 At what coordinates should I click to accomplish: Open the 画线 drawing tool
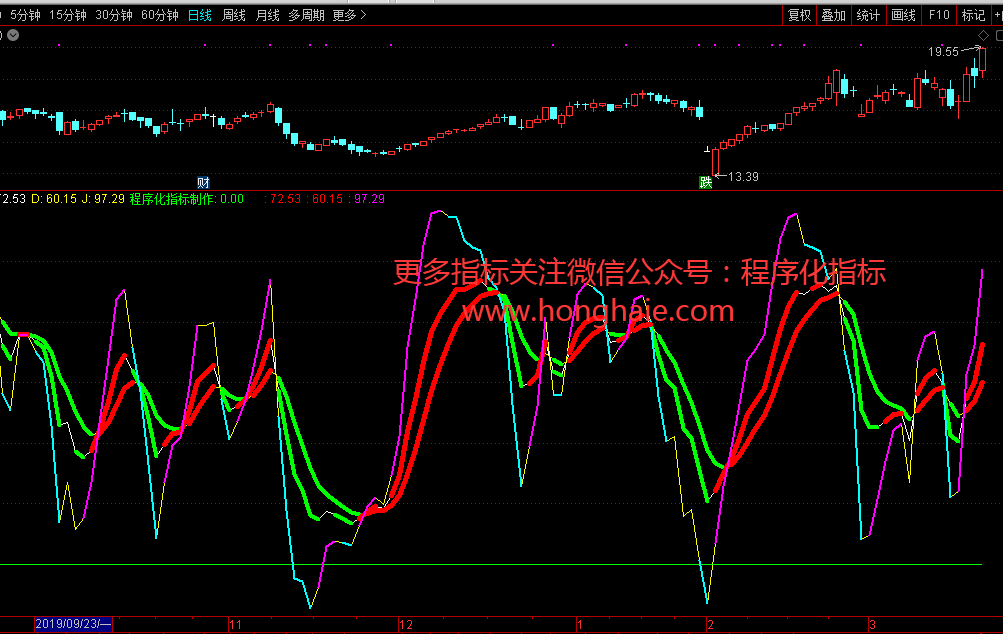(x=903, y=15)
